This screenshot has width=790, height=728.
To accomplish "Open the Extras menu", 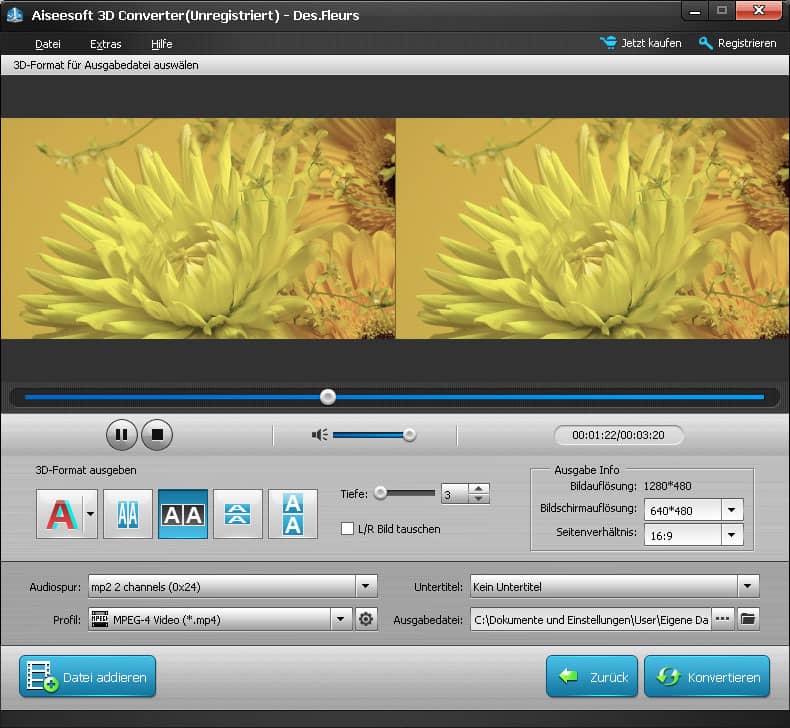I will 106,44.
